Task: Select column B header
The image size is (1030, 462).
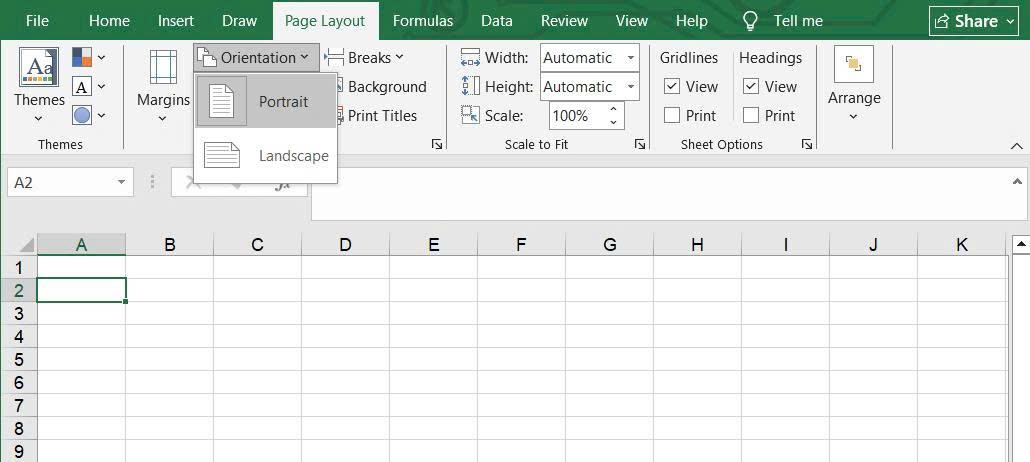Action: [169, 244]
